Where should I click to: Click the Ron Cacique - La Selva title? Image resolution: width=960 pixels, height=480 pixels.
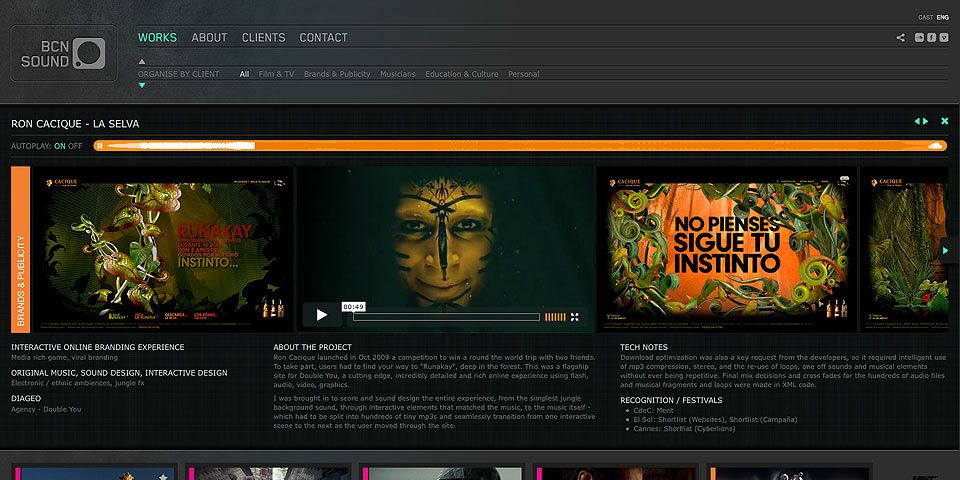pos(75,124)
